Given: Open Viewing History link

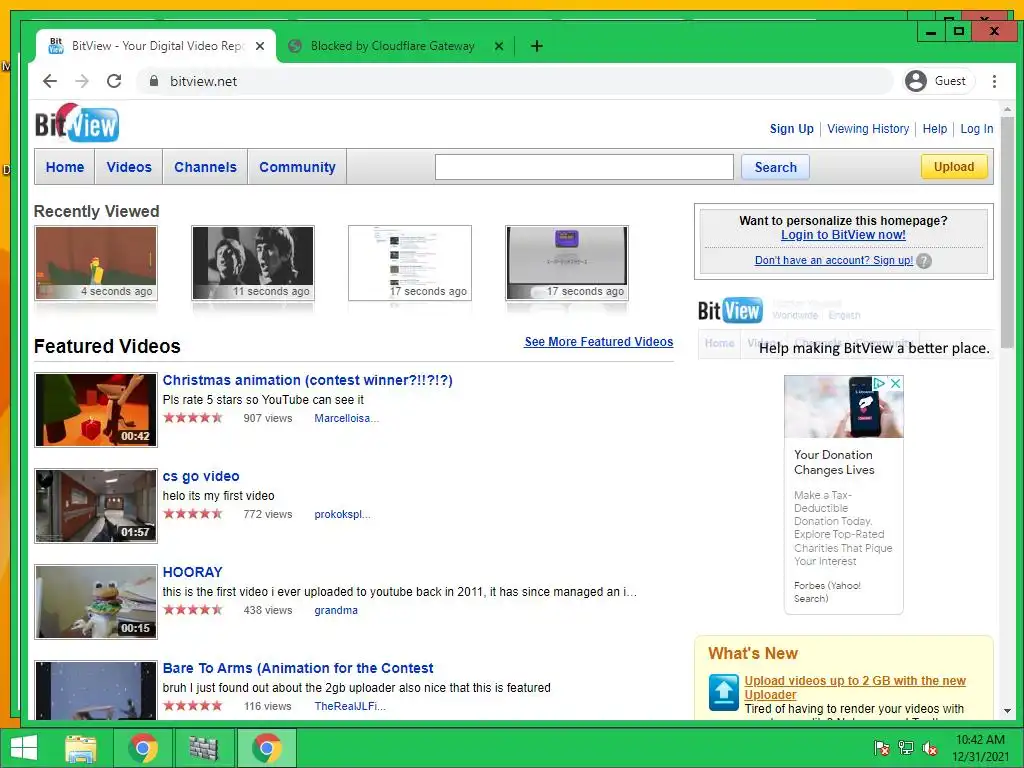Looking at the screenshot, I should pyautogui.click(x=868, y=129).
